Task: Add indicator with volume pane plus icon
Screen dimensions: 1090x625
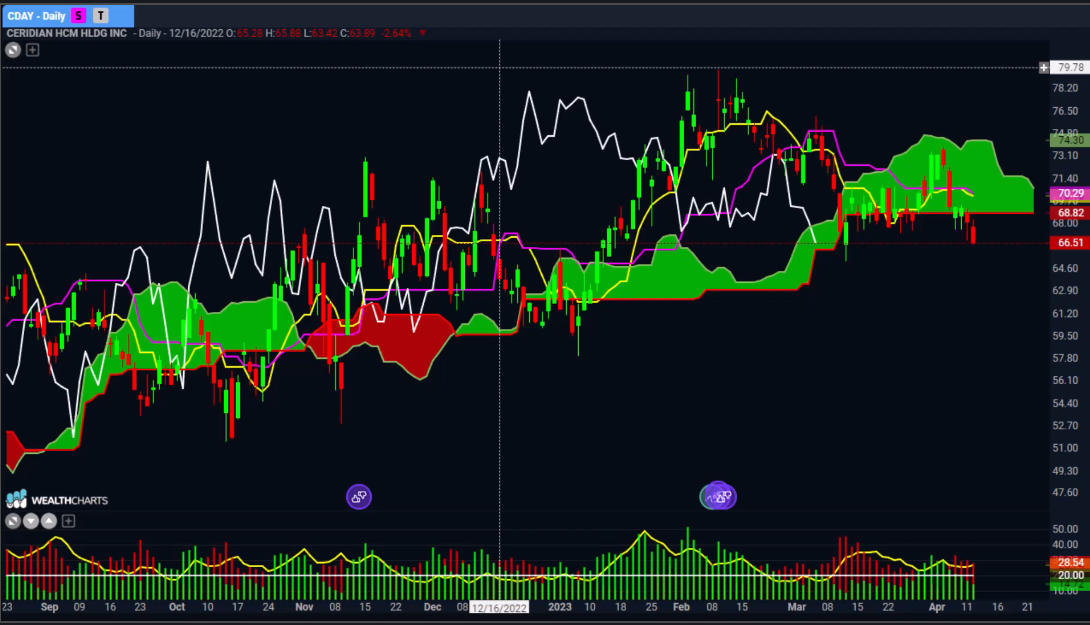Action: [68, 521]
